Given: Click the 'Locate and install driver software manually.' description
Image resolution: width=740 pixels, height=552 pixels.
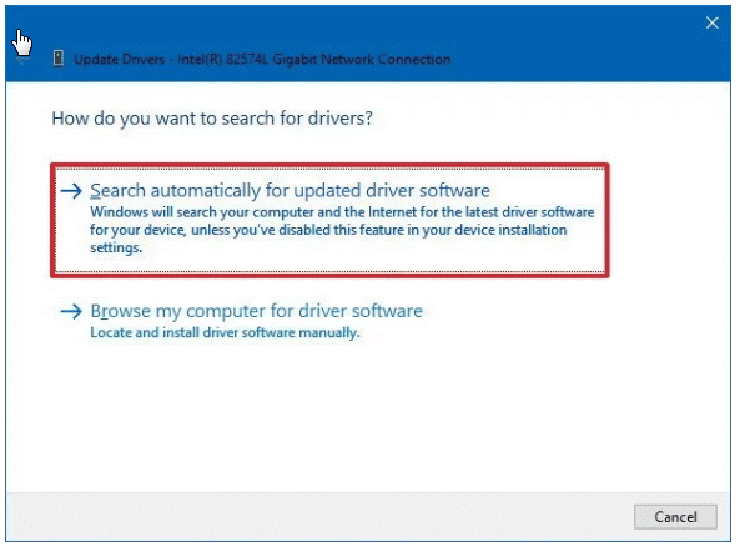Looking at the screenshot, I should 225,333.
